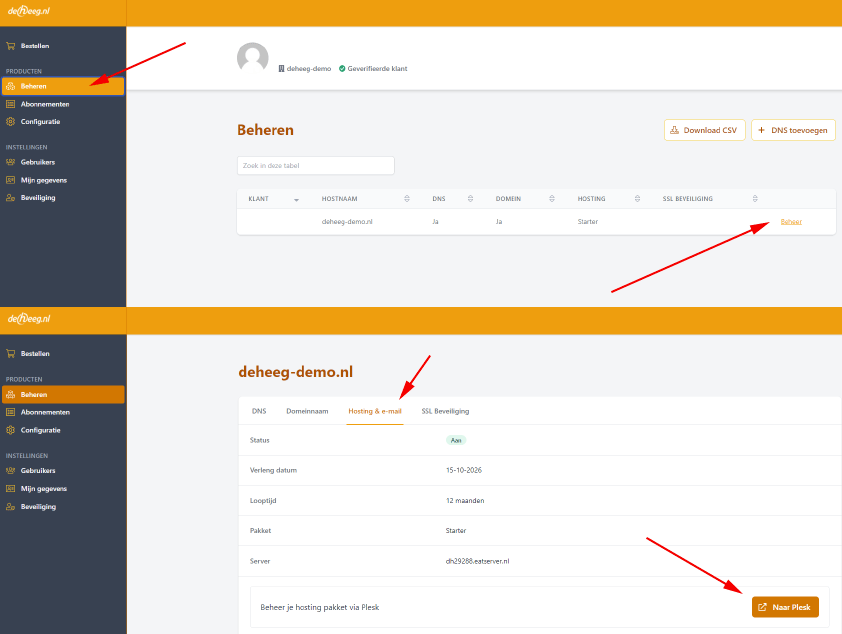Click the deheeg-demo account name
This screenshot has width=842, height=634.
(309, 69)
